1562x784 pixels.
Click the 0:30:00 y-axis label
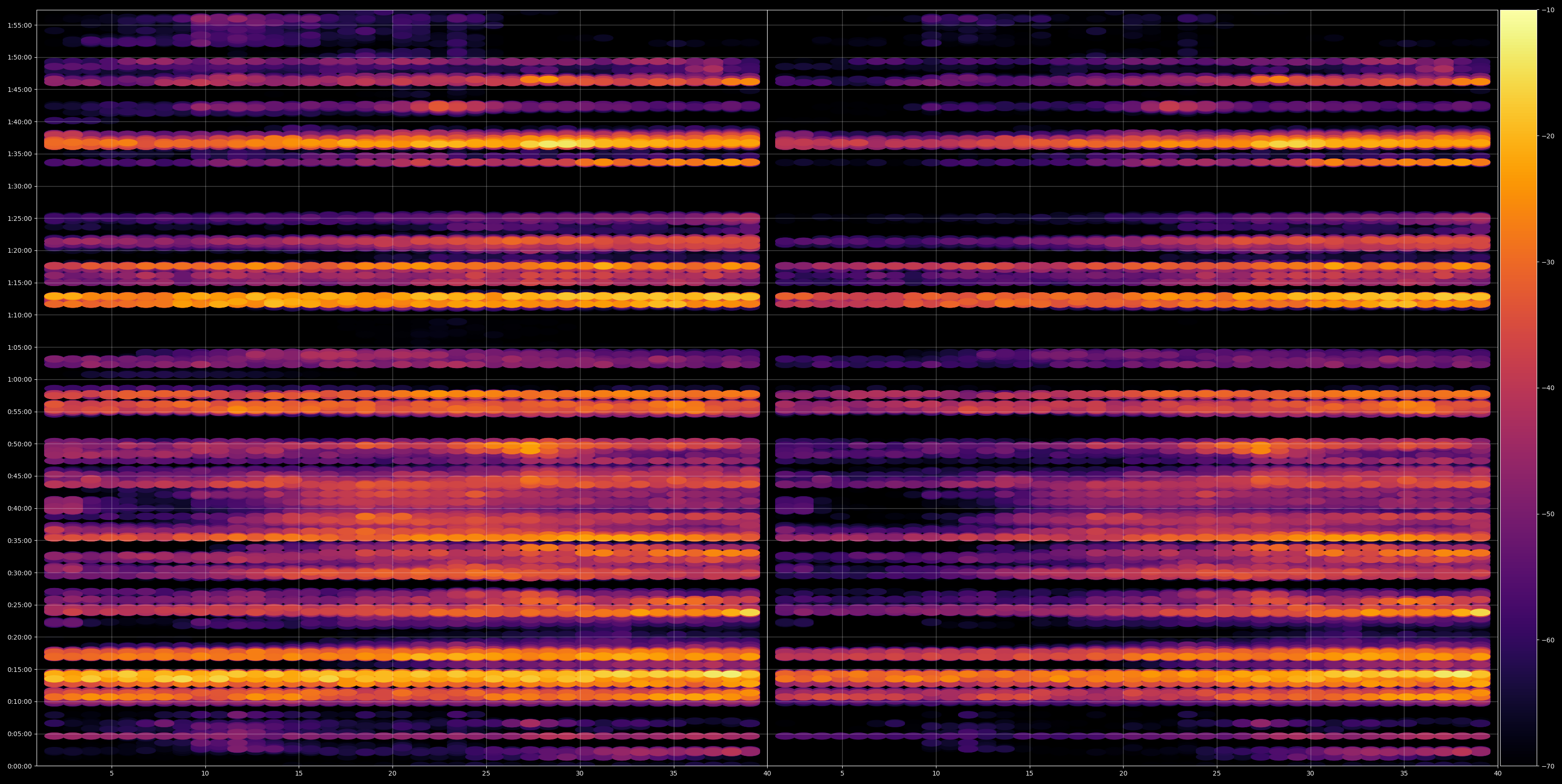(x=19, y=573)
